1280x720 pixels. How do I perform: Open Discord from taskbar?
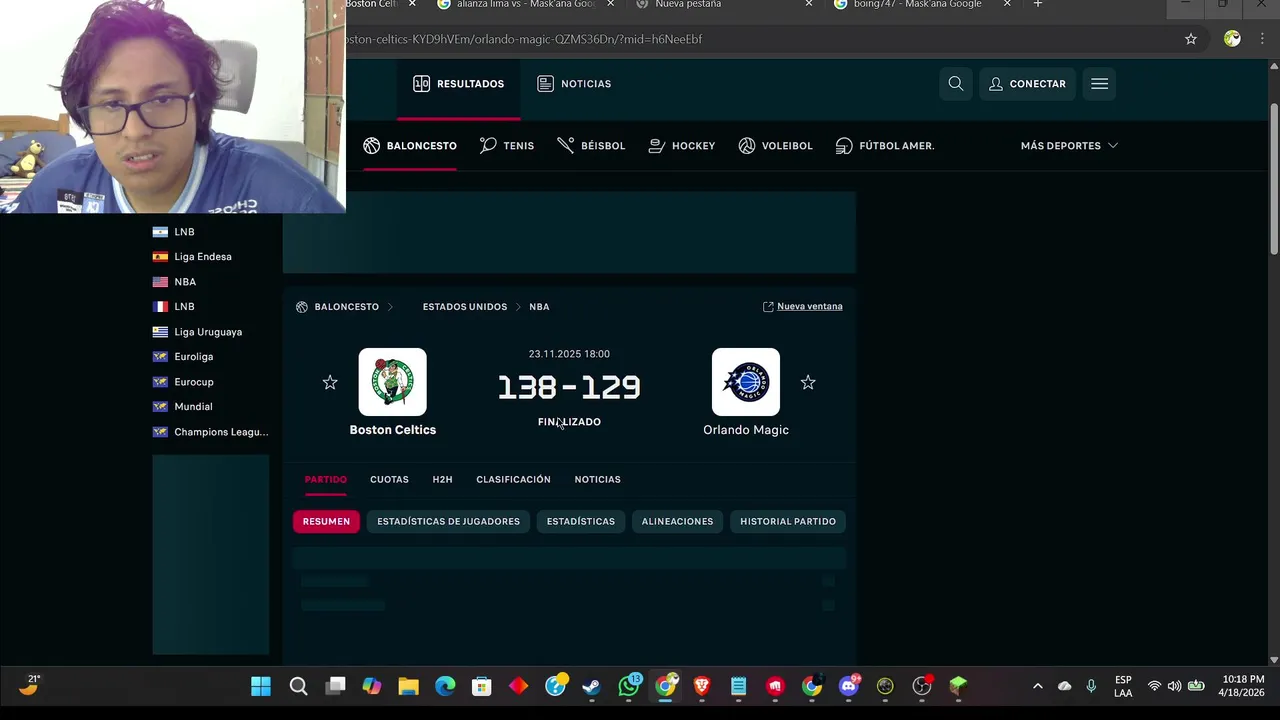849,686
